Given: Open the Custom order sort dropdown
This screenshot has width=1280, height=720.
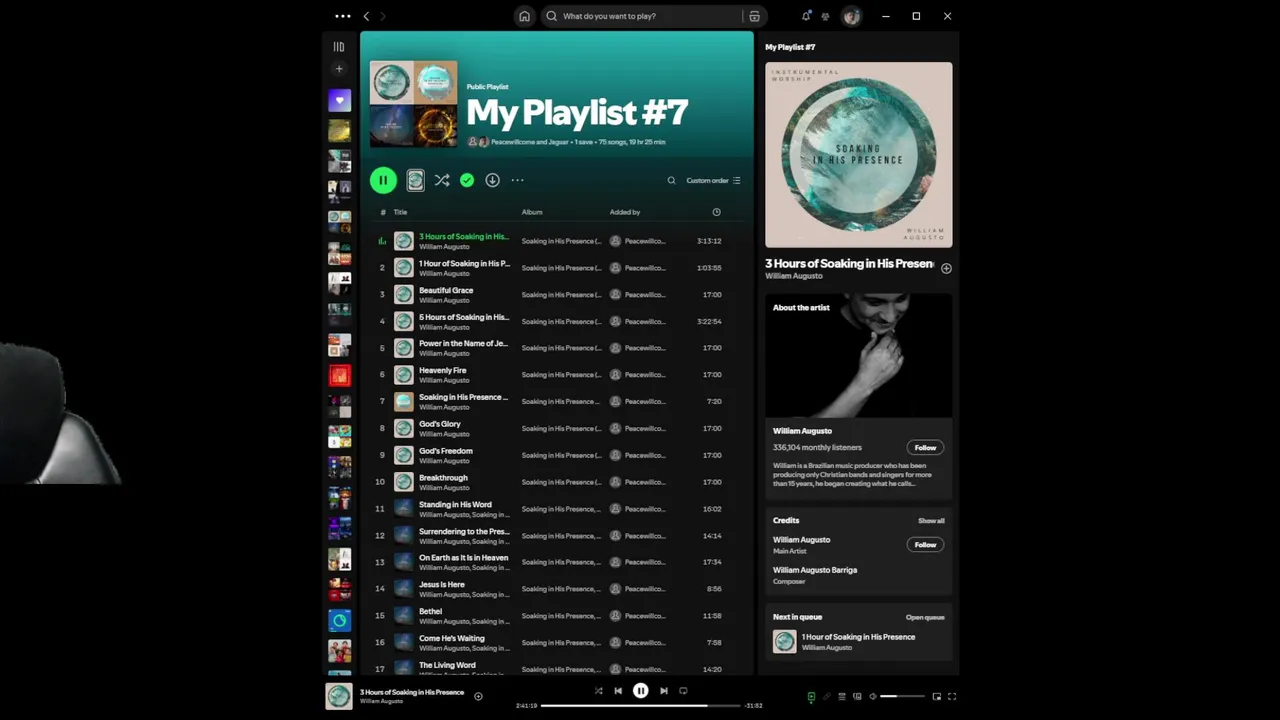Looking at the screenshot, I should (713, 180).
